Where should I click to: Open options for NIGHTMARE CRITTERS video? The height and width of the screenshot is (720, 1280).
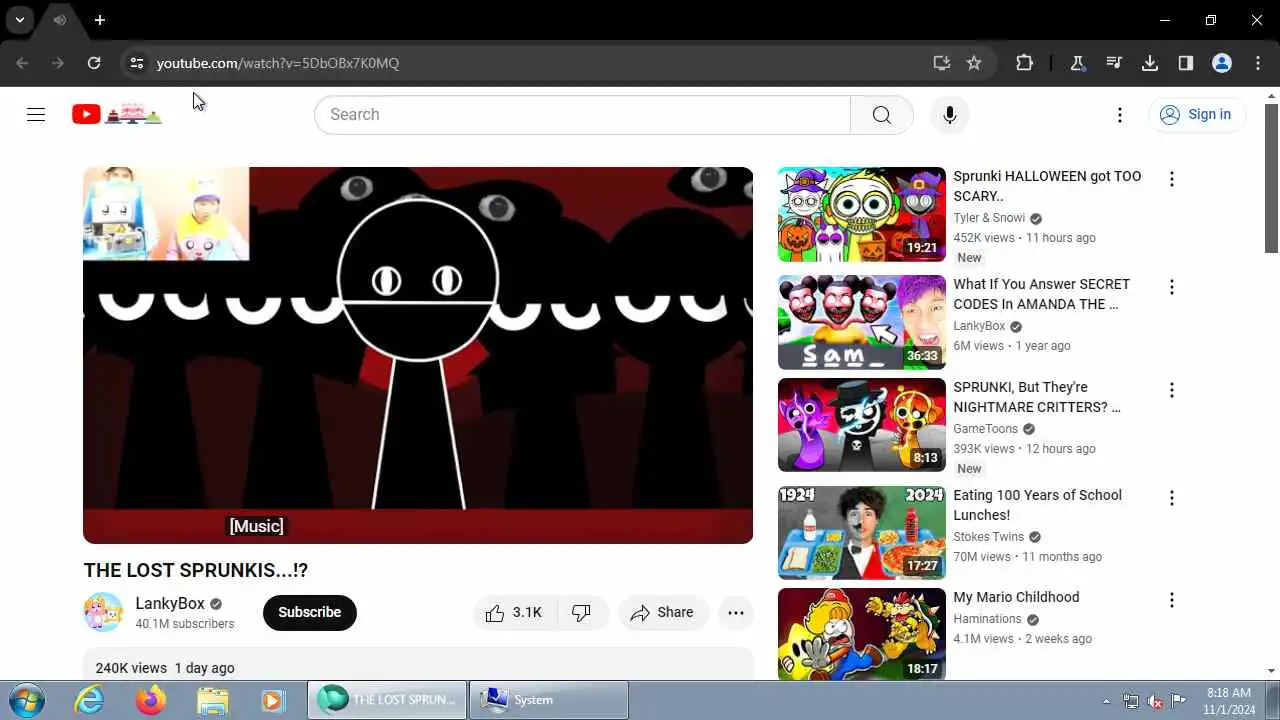tap(1172, 390)
